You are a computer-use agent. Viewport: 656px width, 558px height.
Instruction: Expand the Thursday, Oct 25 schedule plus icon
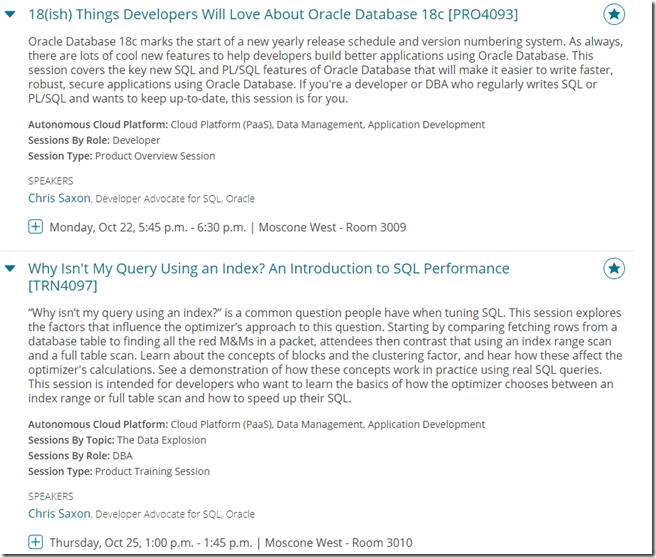point(36,543)
